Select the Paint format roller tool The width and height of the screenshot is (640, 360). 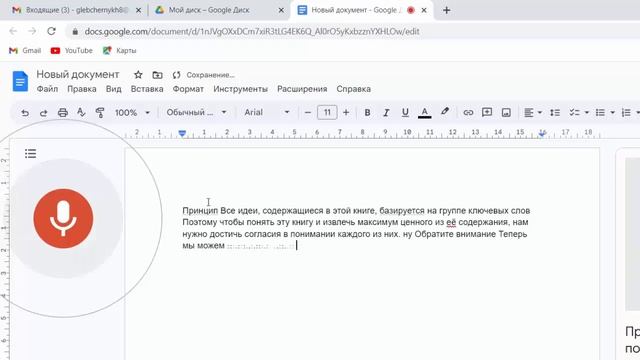point(100,112)
